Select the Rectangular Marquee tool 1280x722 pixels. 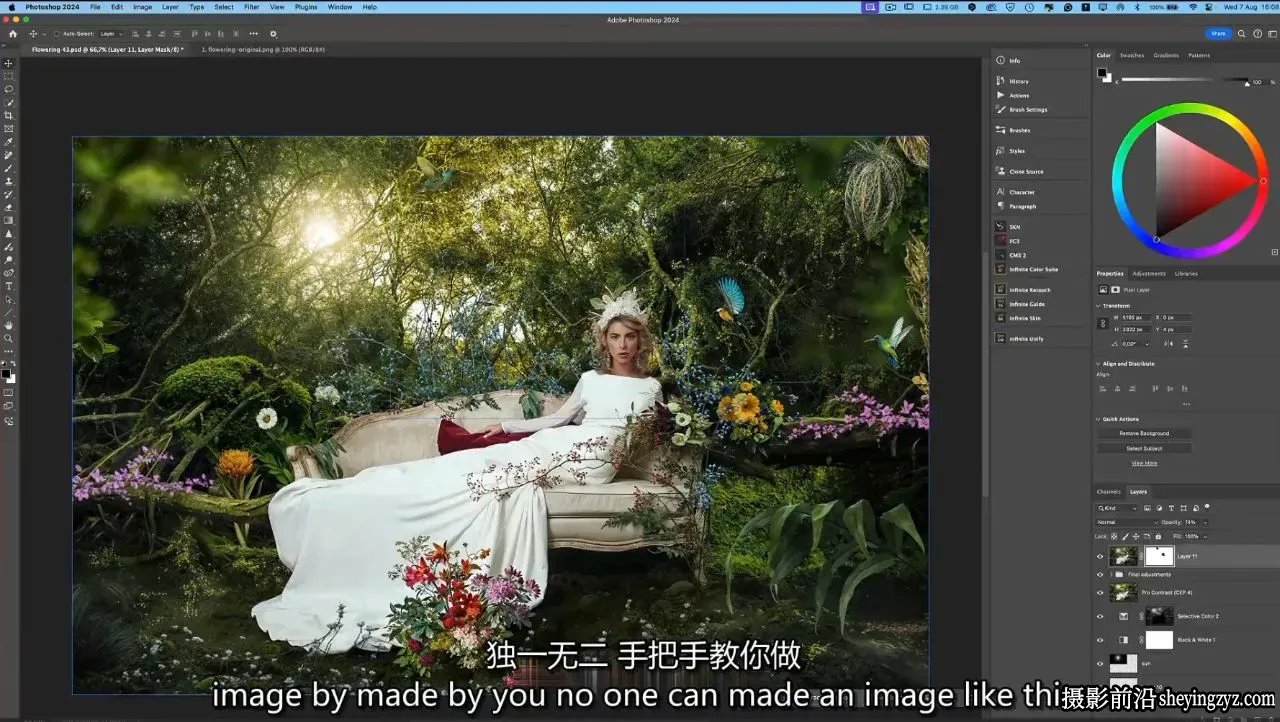[9, 76]
